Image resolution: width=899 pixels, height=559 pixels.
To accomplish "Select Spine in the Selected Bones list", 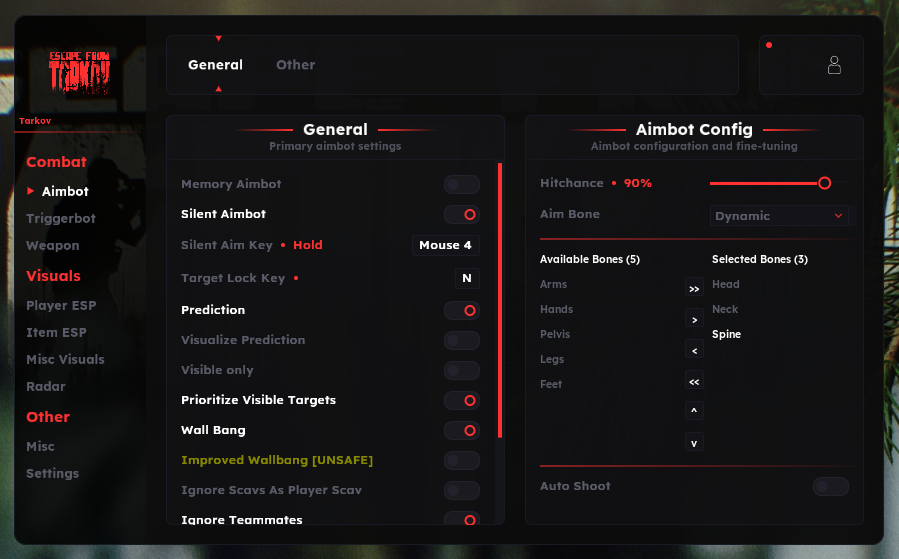I will coord(727,334).
